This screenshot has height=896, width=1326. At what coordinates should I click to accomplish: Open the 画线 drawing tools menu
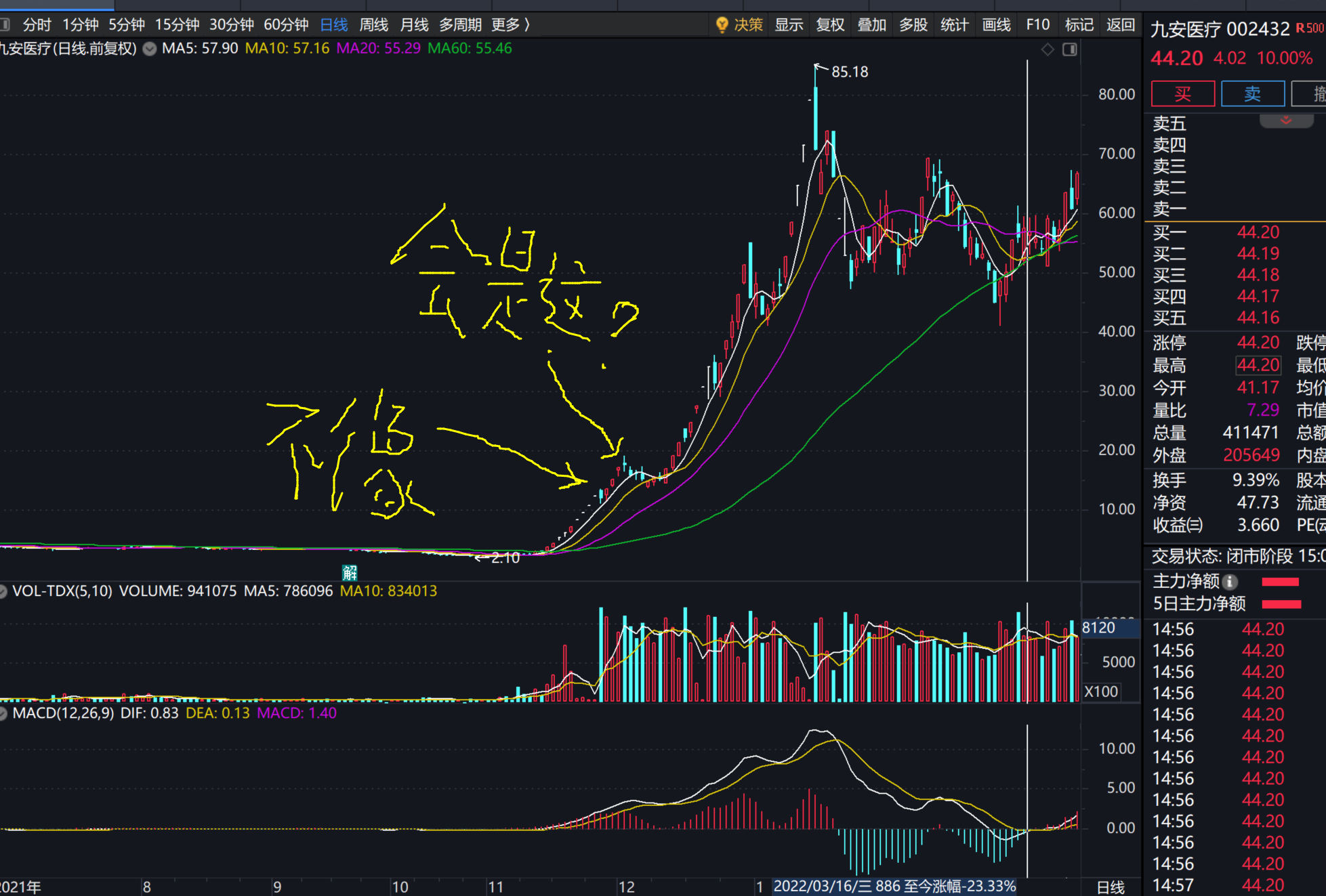996,25
